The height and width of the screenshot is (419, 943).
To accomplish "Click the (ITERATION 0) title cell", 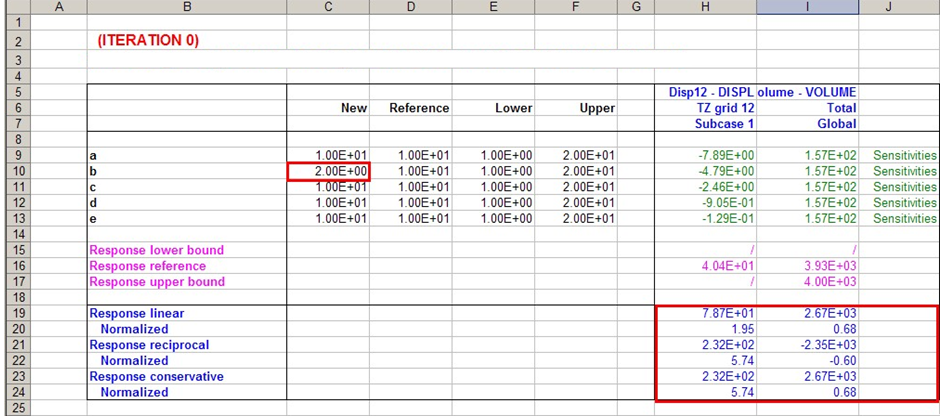I will click(x=148, y=41).
